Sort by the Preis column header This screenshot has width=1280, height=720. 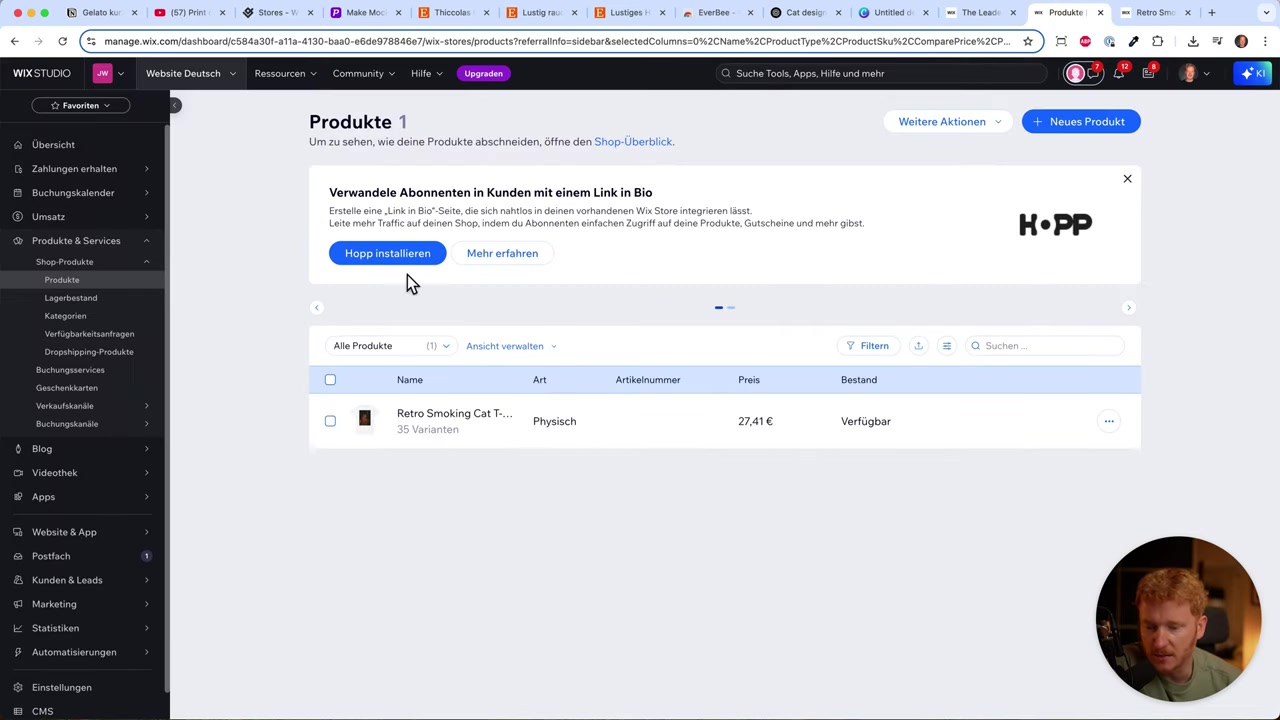tap(749, 380)
